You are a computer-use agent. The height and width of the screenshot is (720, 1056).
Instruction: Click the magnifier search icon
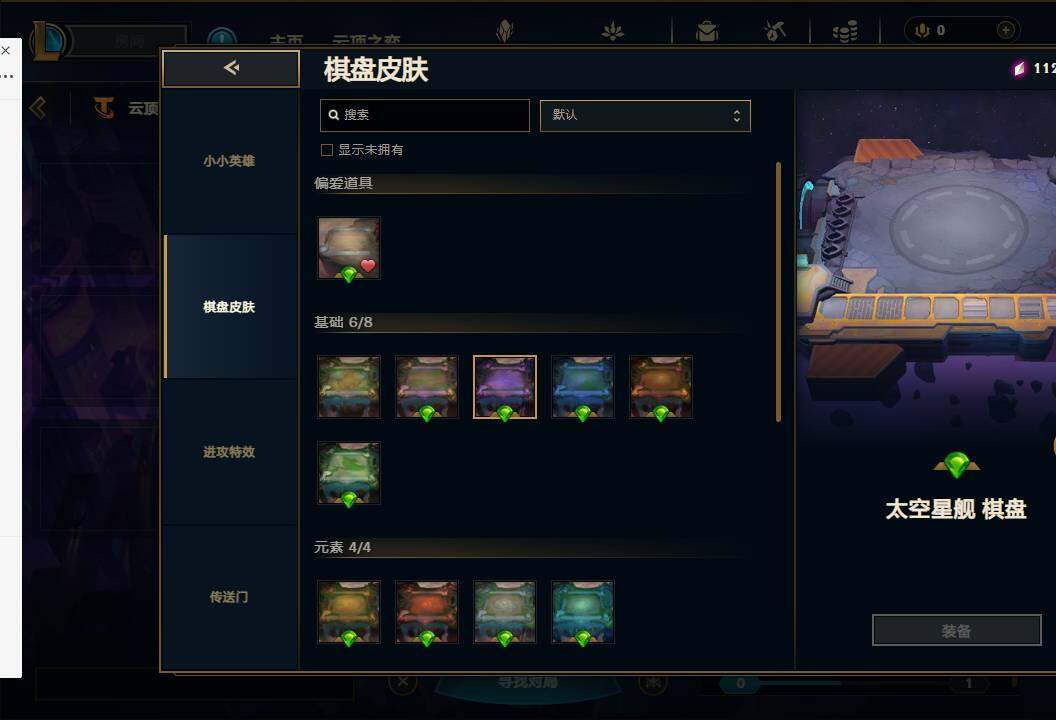(333, 115)
